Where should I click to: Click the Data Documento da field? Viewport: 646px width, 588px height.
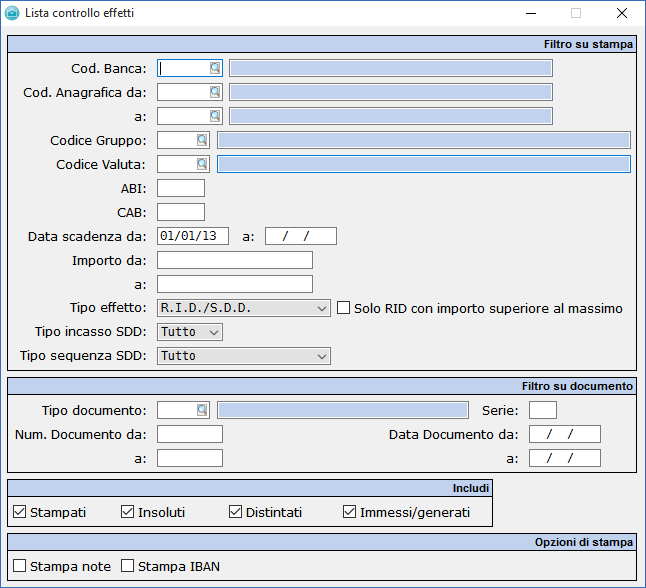(x=565, y=434)
